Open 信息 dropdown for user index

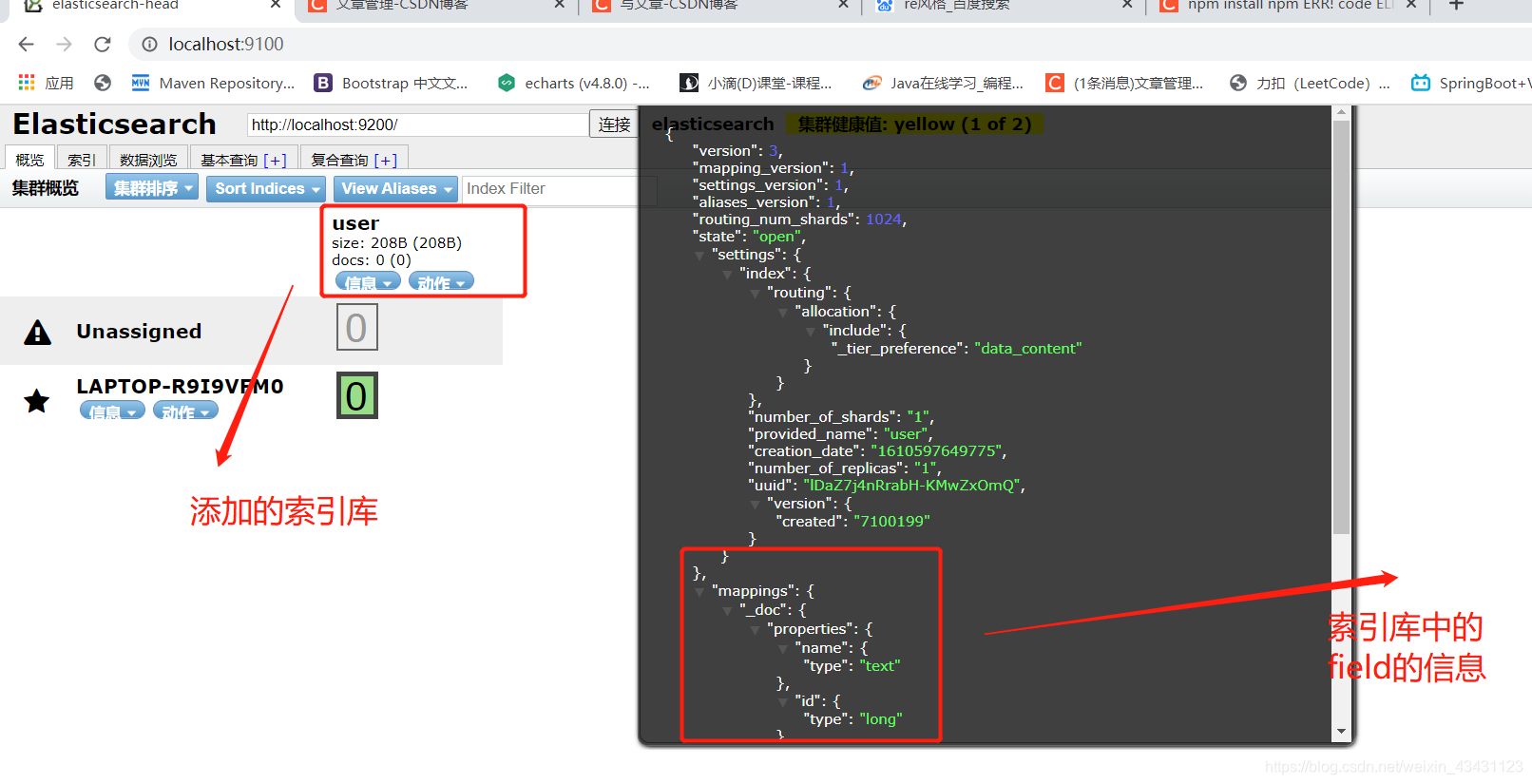[368, 282]
